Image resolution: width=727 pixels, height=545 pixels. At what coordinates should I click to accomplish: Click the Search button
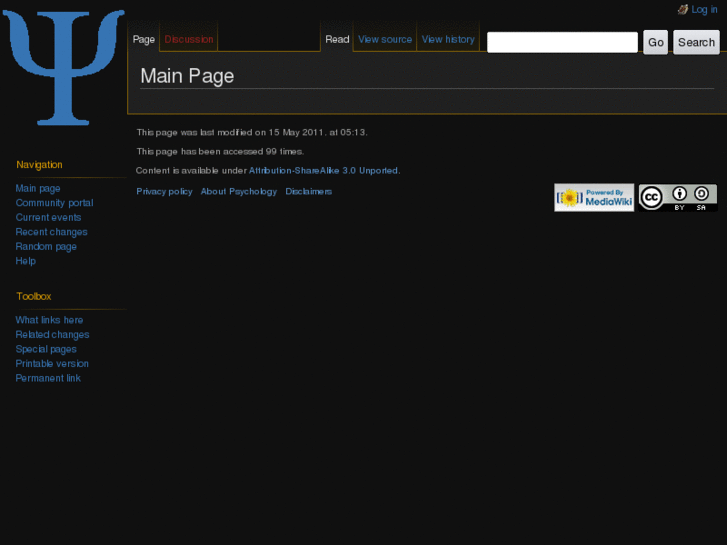tap(696, 42)
